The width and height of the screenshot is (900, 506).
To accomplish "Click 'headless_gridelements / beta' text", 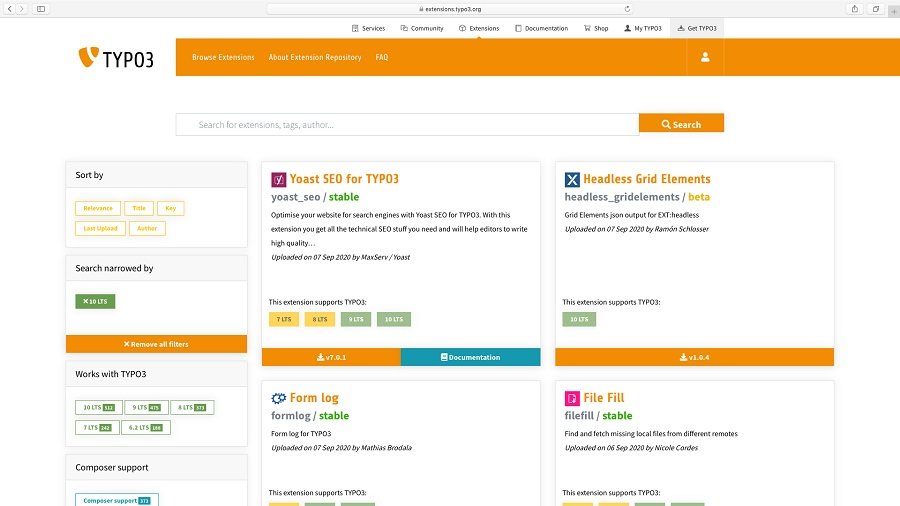I will pyautogui.click(x=637, y=197).
